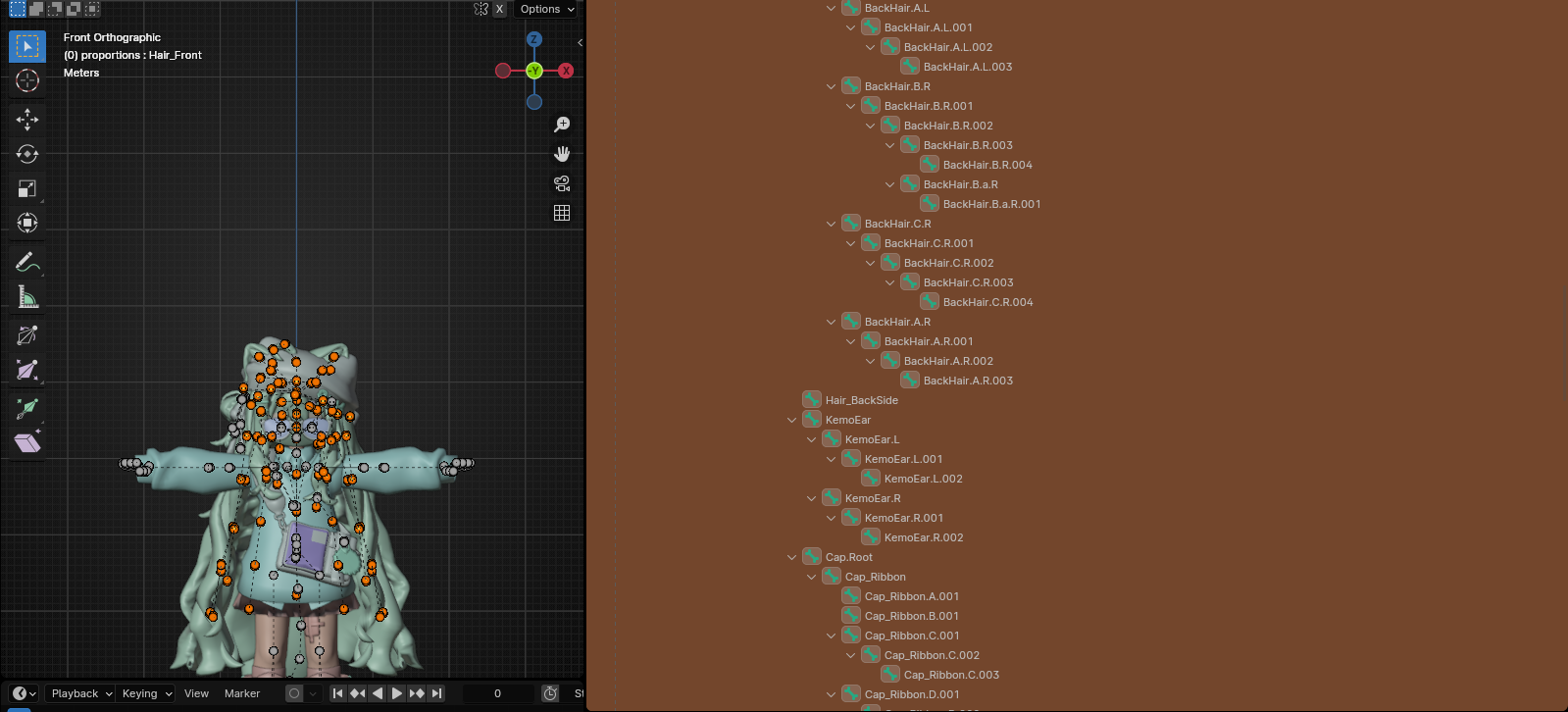This screenshot has height=712, width=1568.
Task: Click the current frame field
Action: click(x=497, y=693)
